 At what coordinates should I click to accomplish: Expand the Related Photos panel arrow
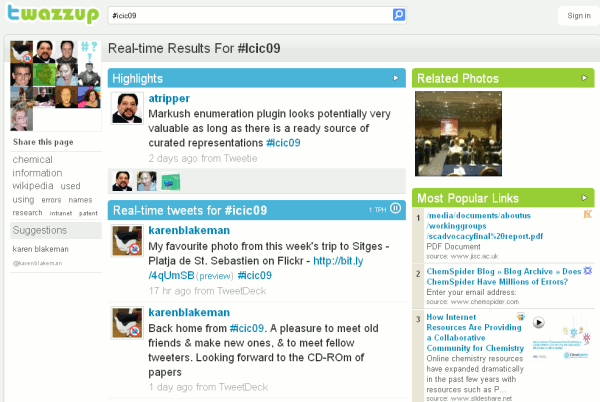click(x=584, y=78)
